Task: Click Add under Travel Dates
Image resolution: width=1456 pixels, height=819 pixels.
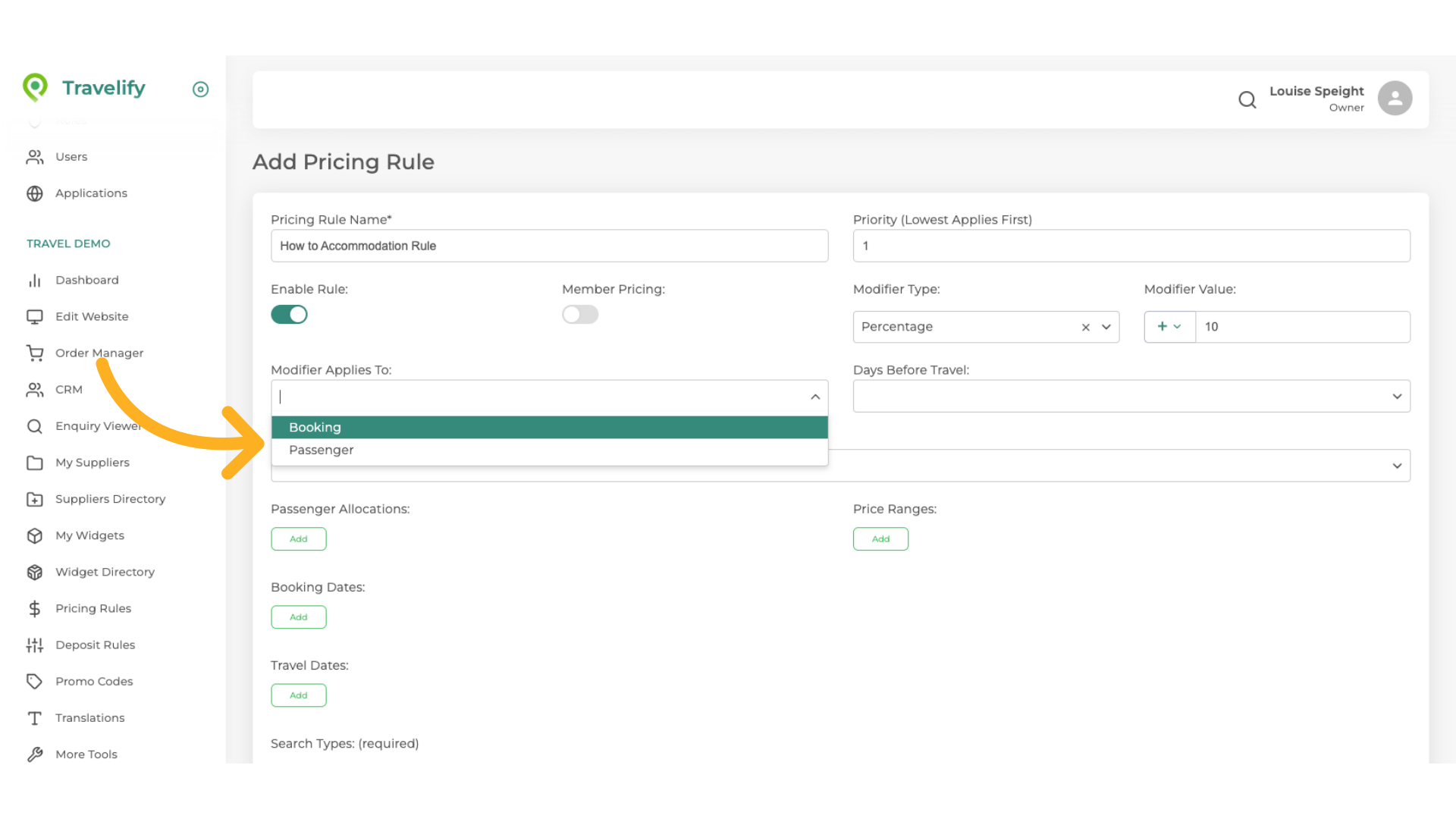Action: pyautogui.click(x=298, y=695)
